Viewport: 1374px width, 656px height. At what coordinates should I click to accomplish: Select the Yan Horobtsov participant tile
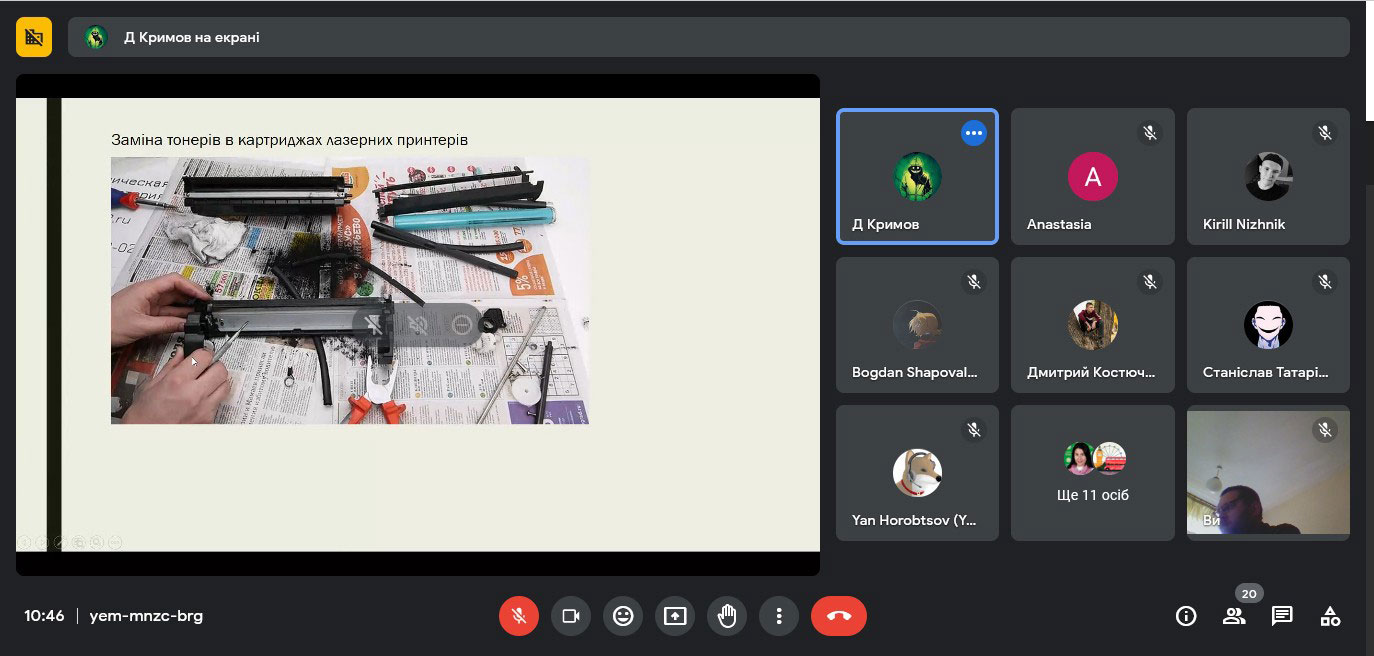917,473
